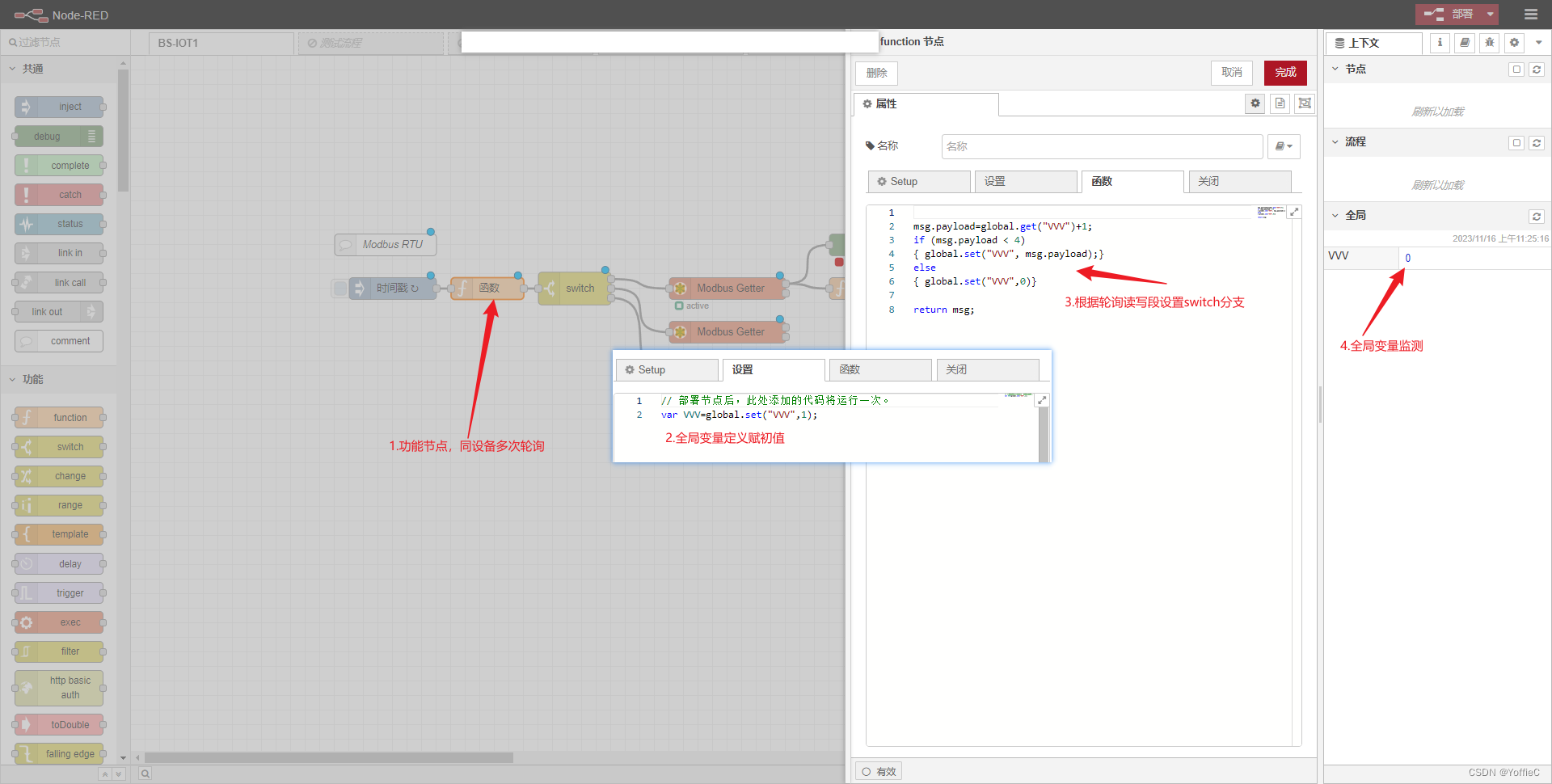Open the help sidebar (book icon)
Viewport: 1552px width, 784px height.
click(1464, 43)
